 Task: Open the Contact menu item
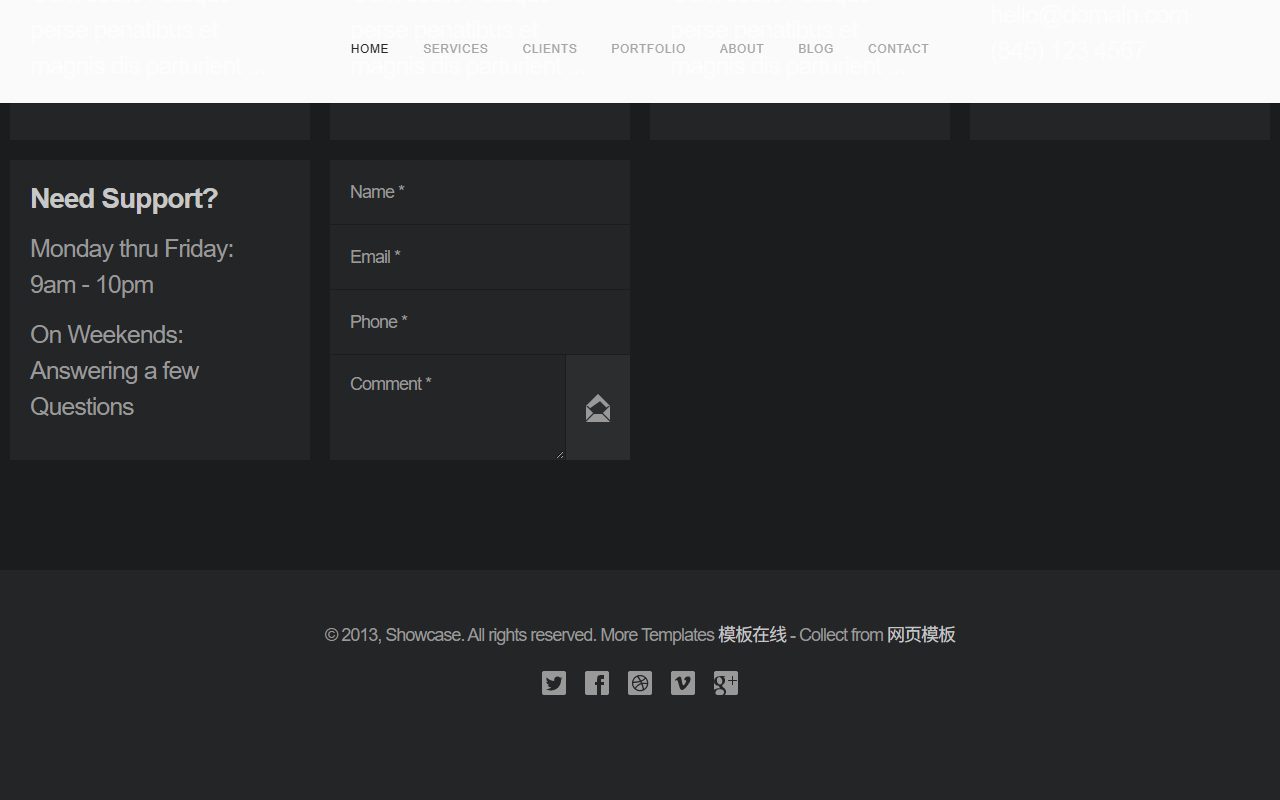[898, 48]
